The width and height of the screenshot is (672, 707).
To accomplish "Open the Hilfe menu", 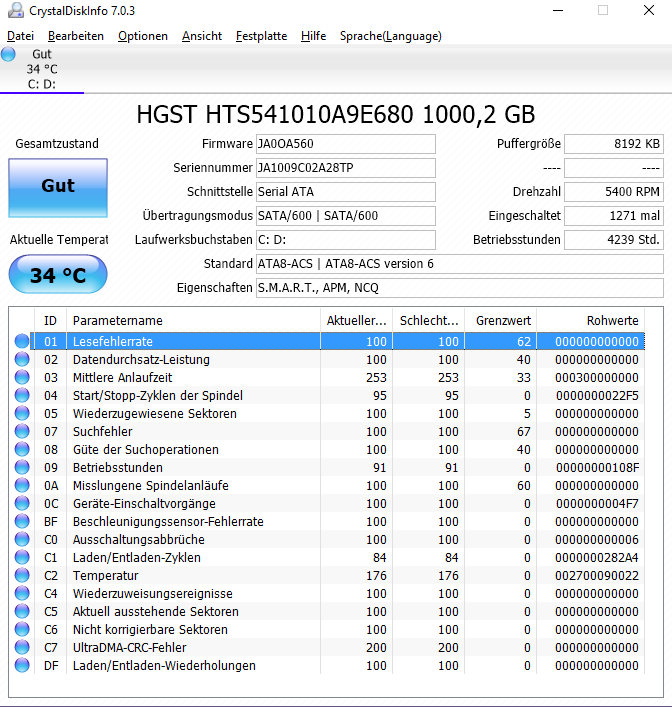I will coord(313,36).
